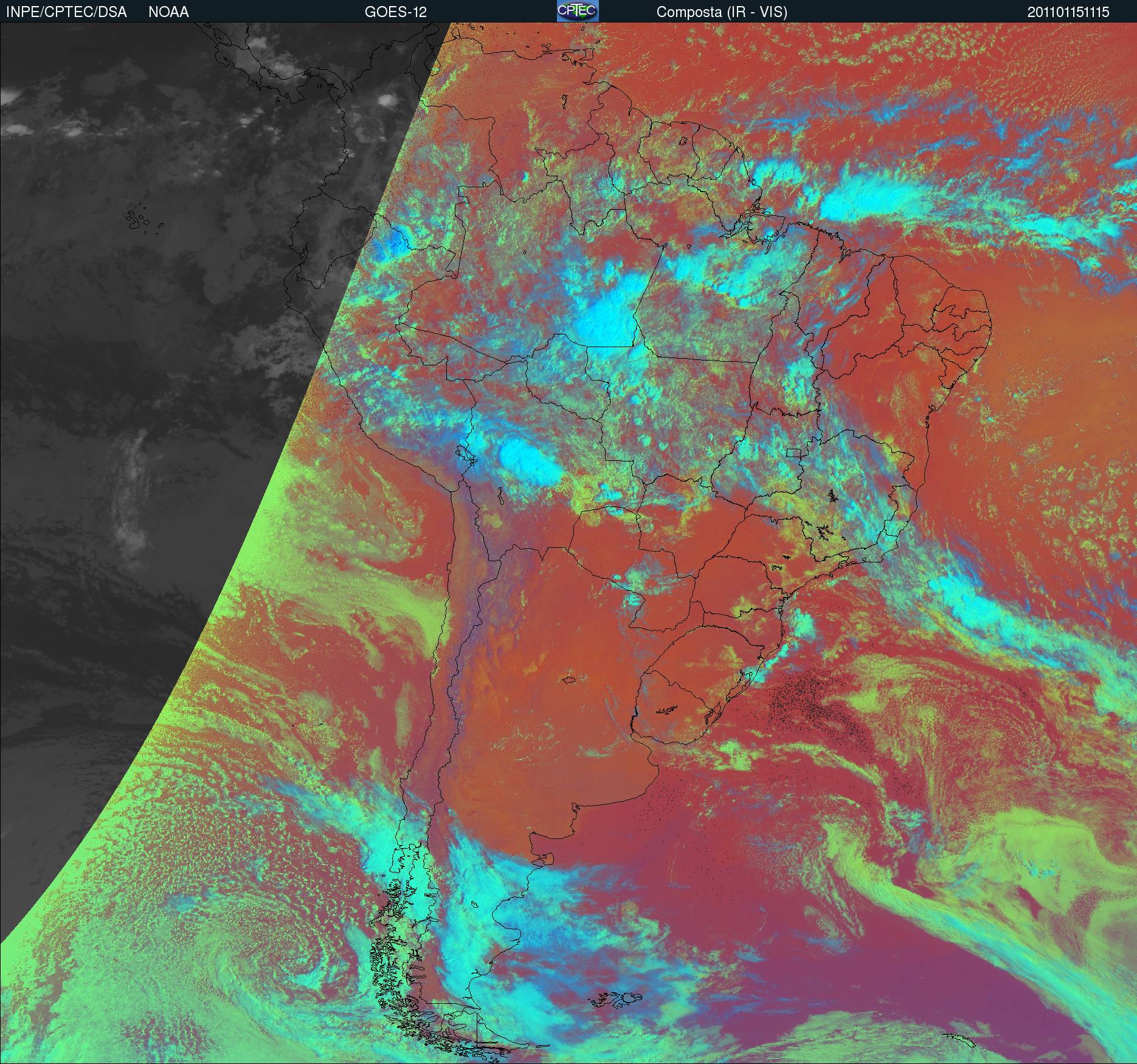Click the GOES-12 satellite label
This screenshot has width=1137, height=1064.
tap(395, 12)
